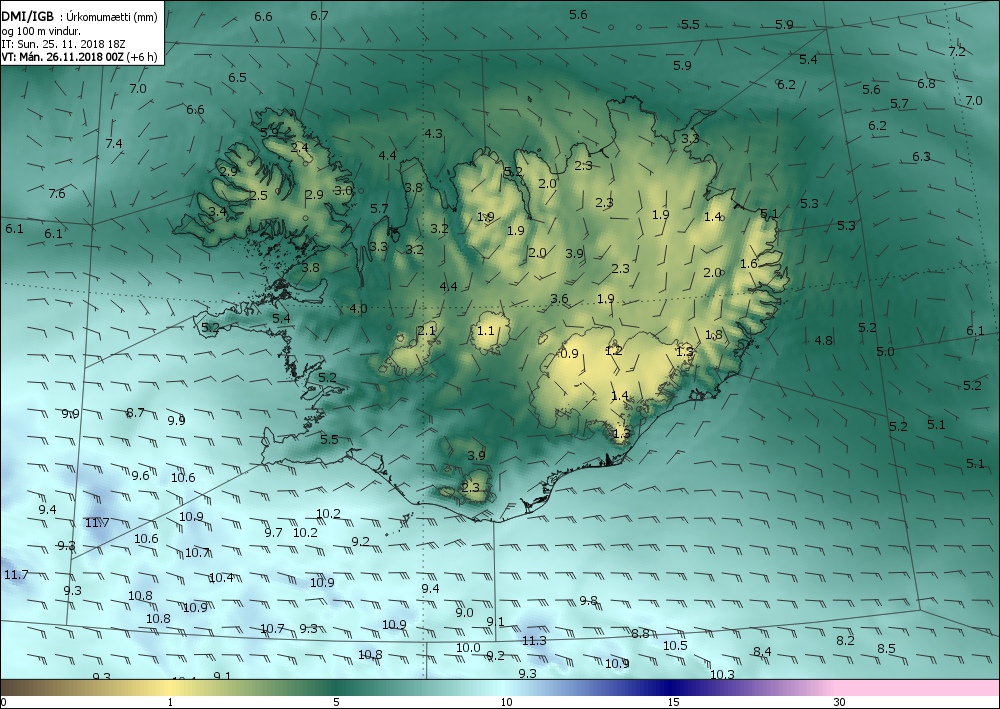The image size is (1000, 709).
Task: Click the value '3.4' on the Westfjords tip
Action: pyautogui.click(x=217, y=211)
